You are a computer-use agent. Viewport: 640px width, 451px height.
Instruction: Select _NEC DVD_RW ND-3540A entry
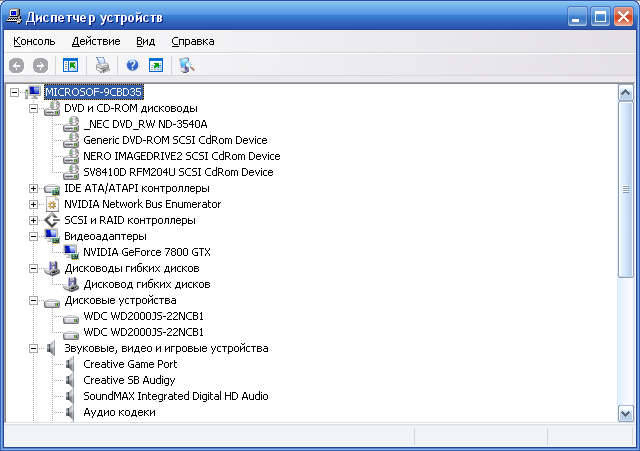tap(145, 124)
